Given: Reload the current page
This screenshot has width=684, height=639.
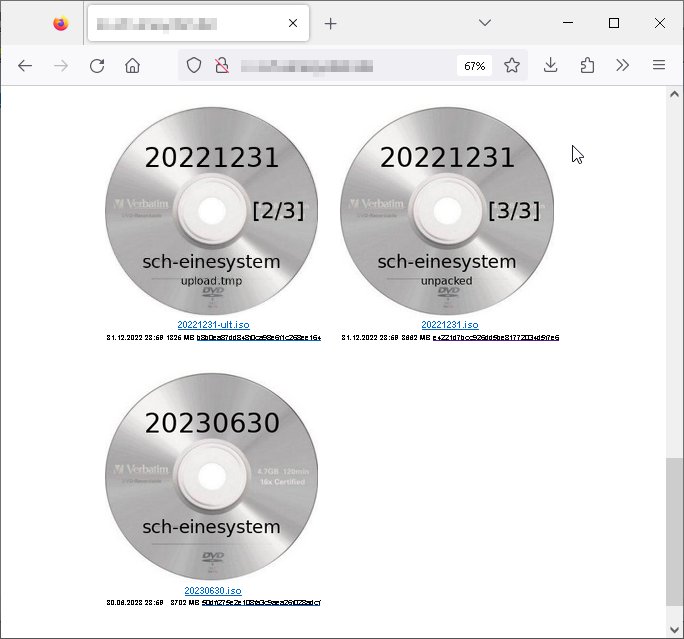Looking at the screenshot, I should [x=97, y=66].
